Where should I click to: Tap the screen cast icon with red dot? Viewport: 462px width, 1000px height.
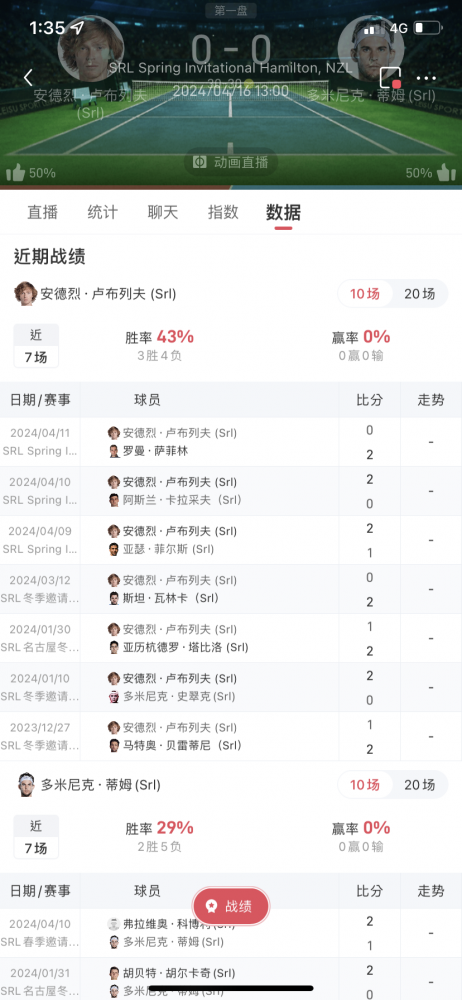[x=390, y=78]
